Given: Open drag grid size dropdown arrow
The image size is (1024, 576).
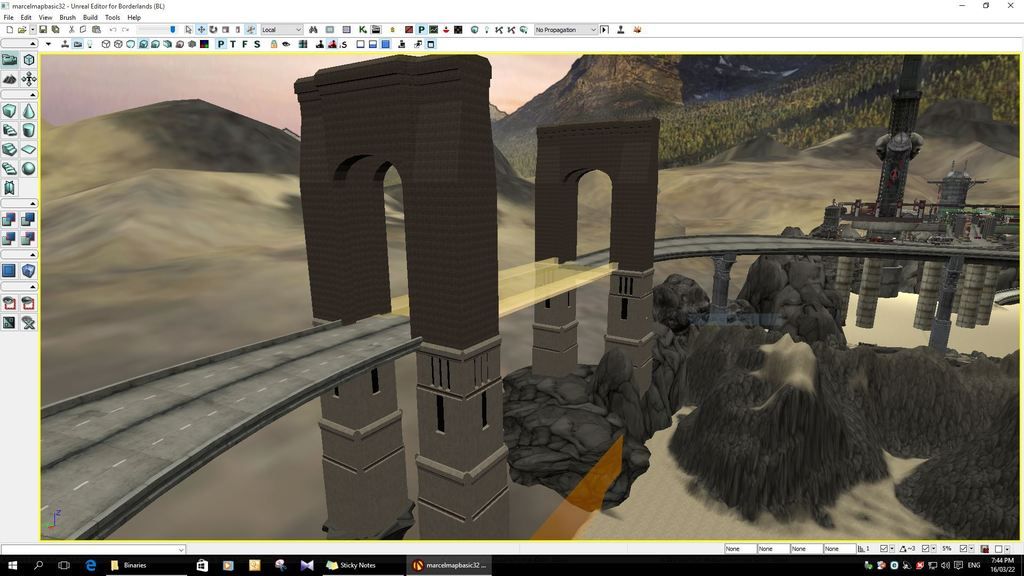Looking at the screenshot, I should click(x=892, y=549).
